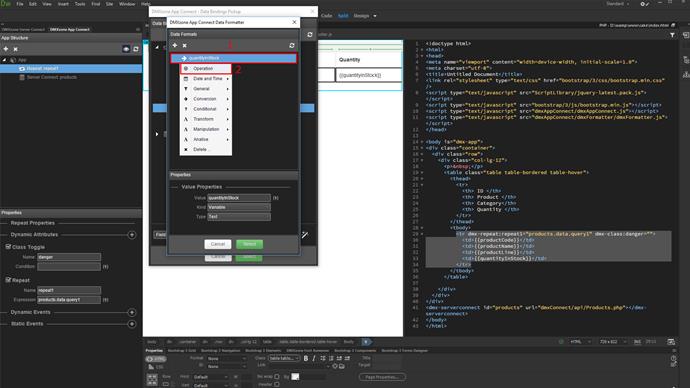Choose Operation from the context menu
Screen dimensions: 690x388
pos(206,69)
